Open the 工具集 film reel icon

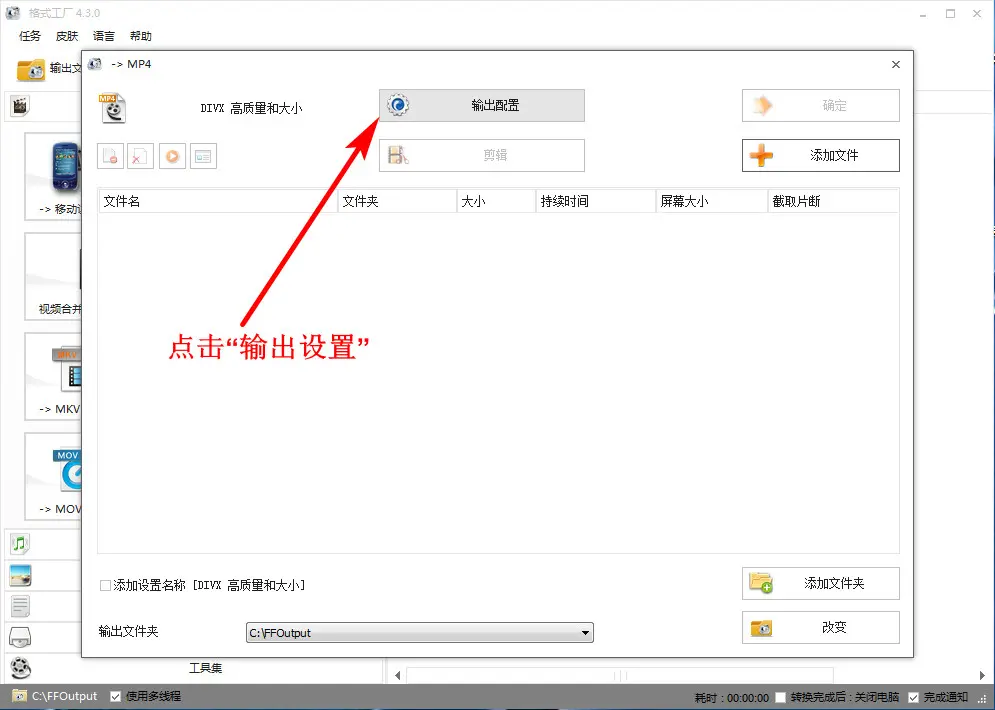click(x=20, y=668)
